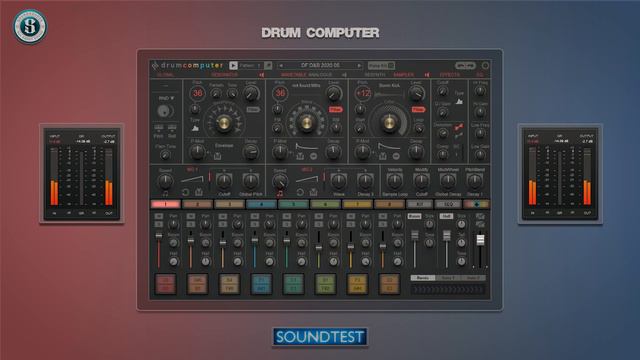
Task: Click the round randomize dial under RND
Action: coord(164,111)
